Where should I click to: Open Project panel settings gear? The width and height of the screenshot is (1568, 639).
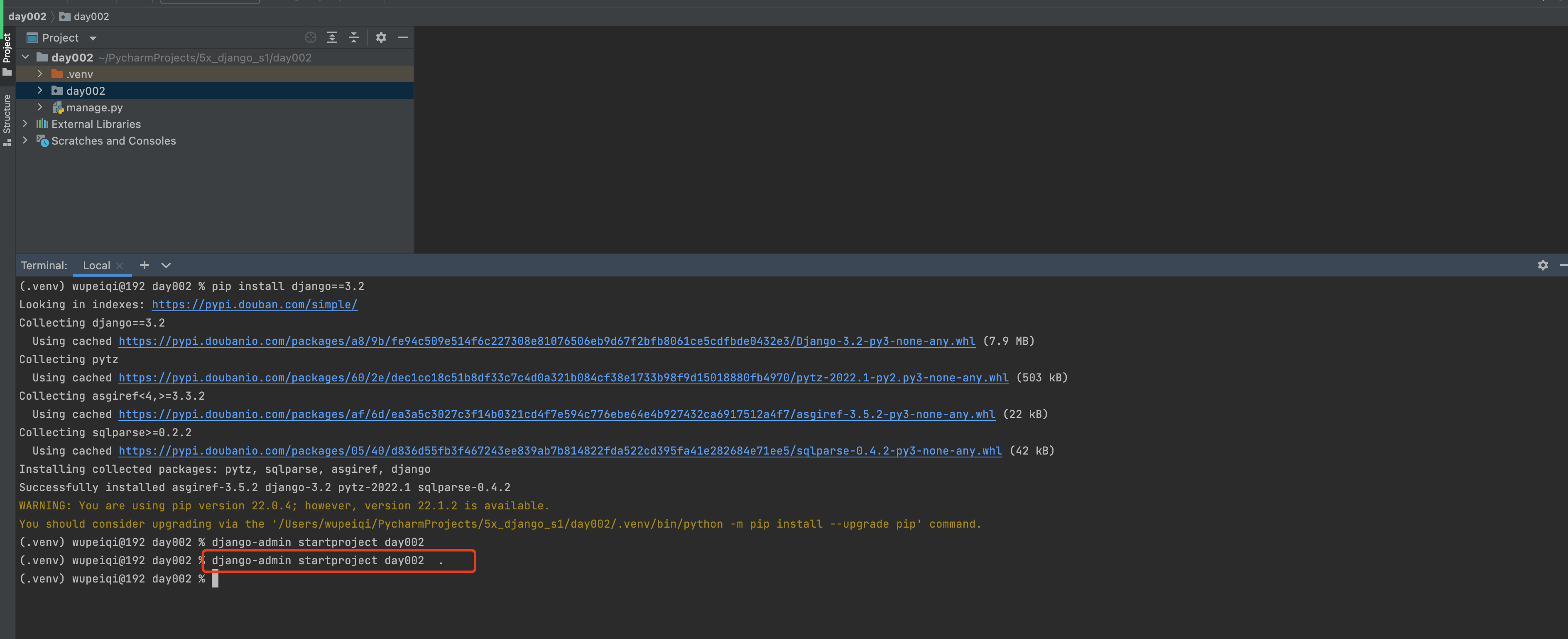click(381, 38)
